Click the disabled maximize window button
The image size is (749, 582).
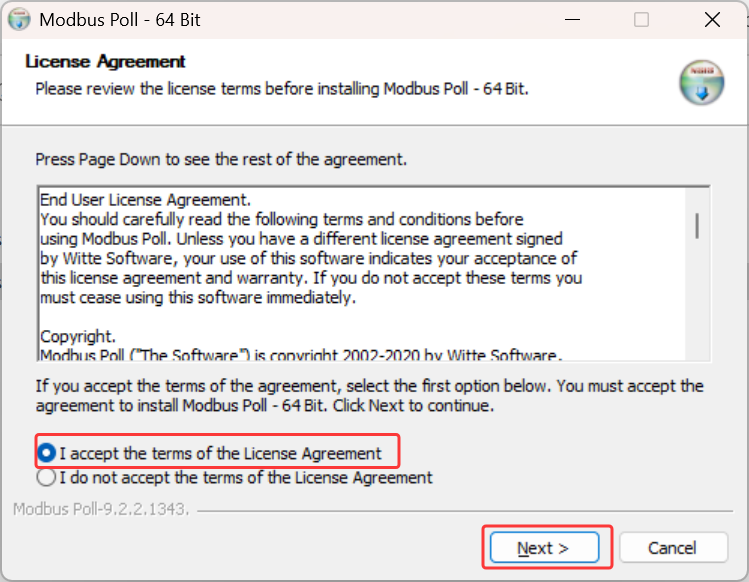[641, 20]
